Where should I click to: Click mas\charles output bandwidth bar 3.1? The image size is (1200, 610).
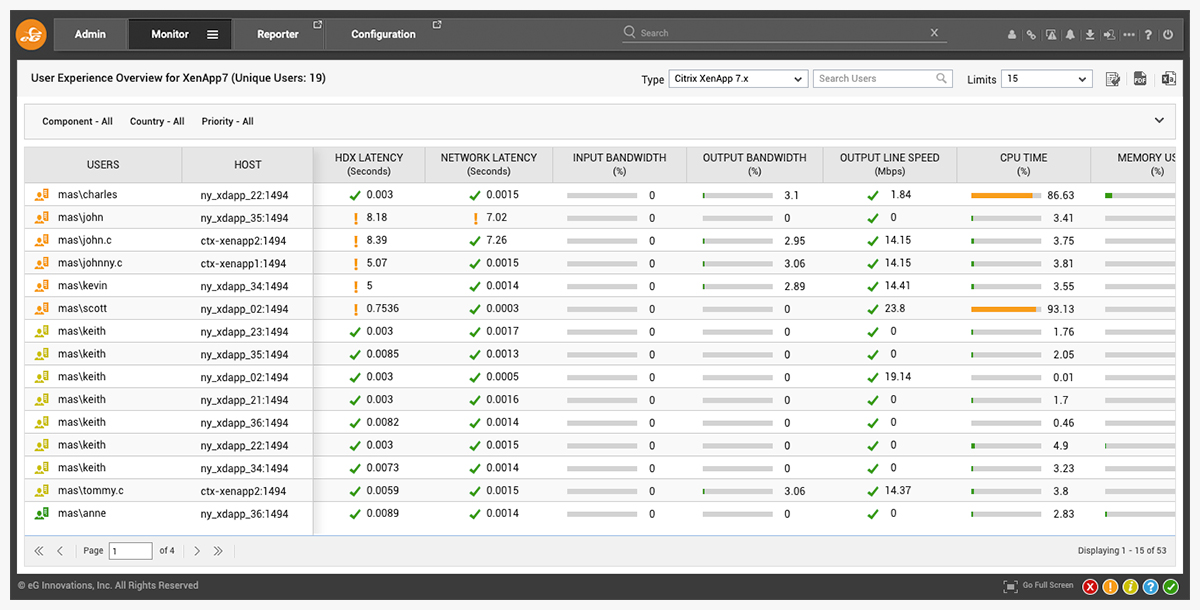737,195
